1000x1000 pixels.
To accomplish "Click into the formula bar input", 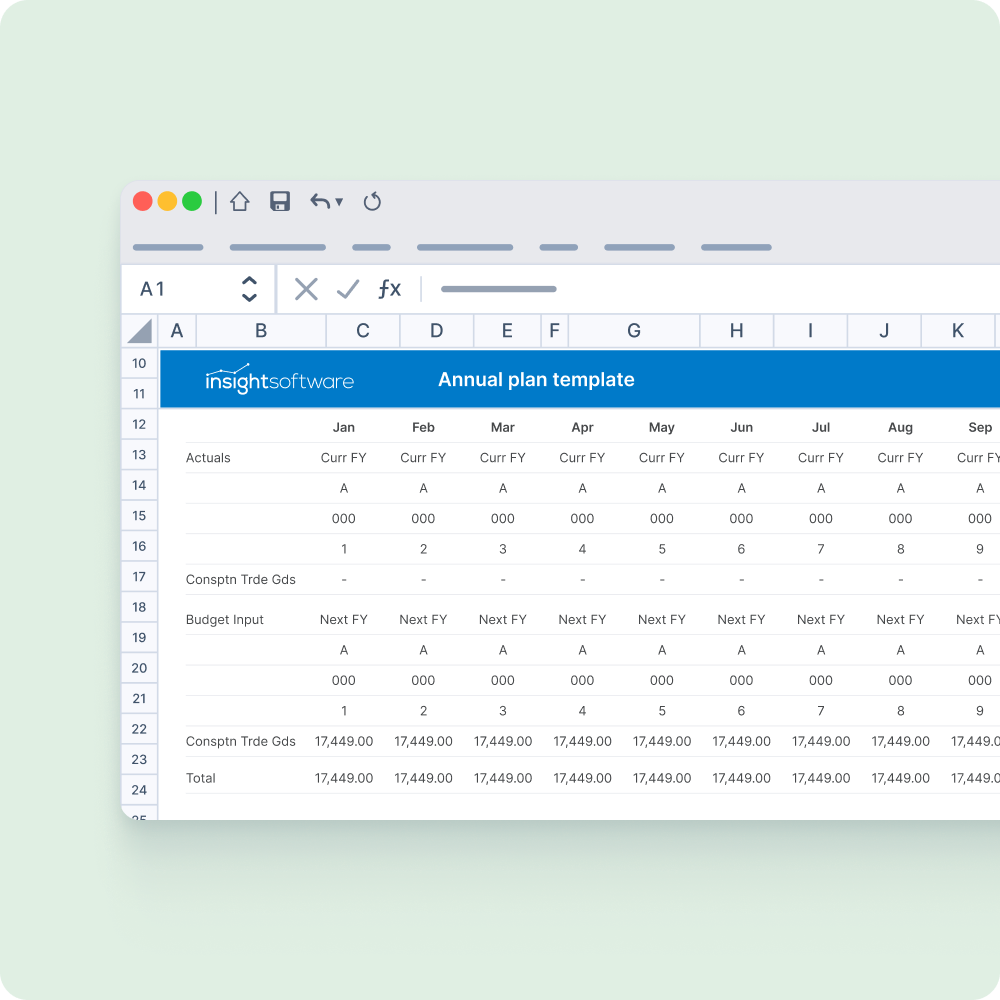I will click(x=700, y=290).
